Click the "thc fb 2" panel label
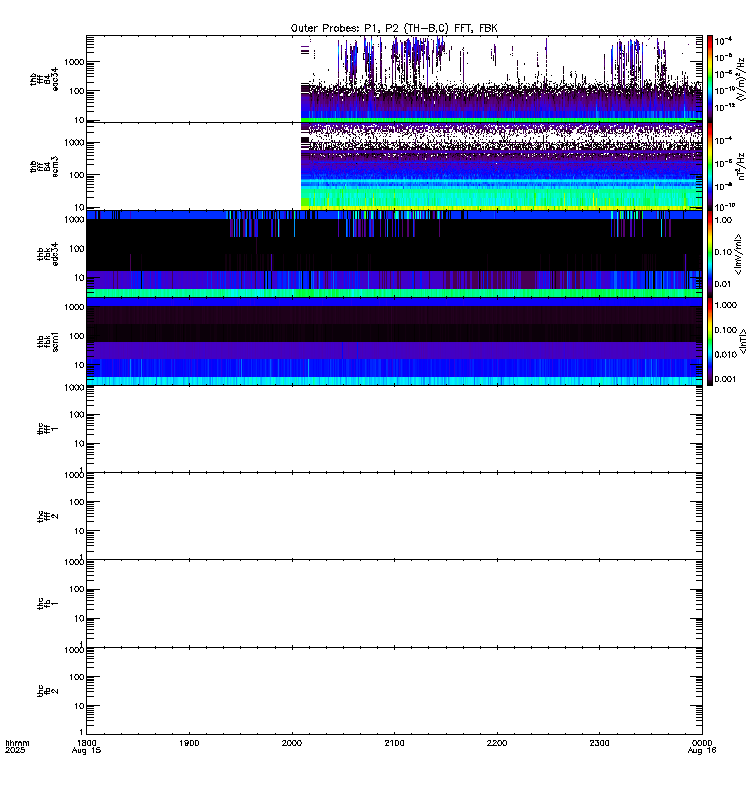This screenshot has width=750, height=800. pos(48,691)
